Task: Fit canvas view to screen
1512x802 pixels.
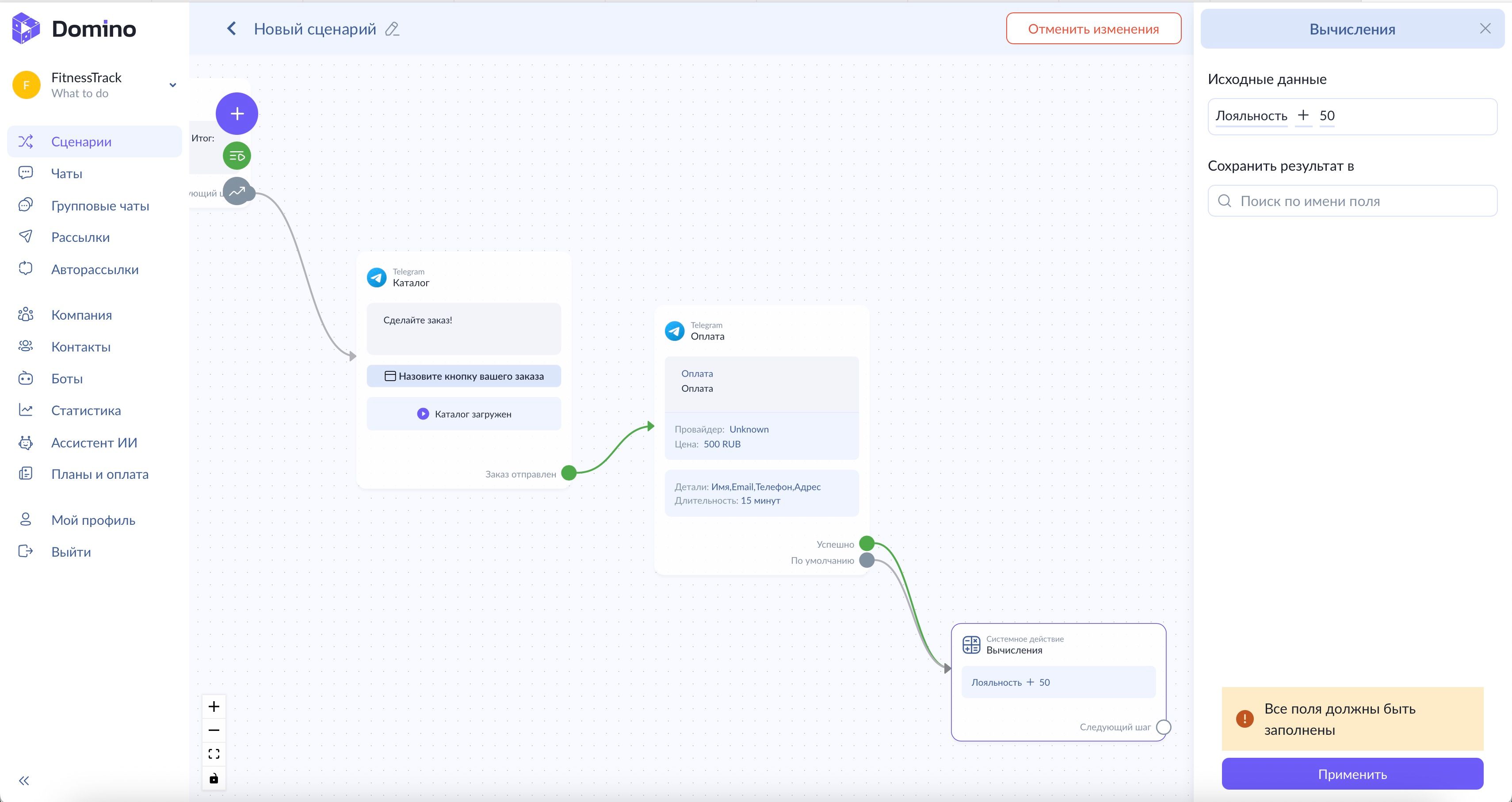Action: [214, 754]
